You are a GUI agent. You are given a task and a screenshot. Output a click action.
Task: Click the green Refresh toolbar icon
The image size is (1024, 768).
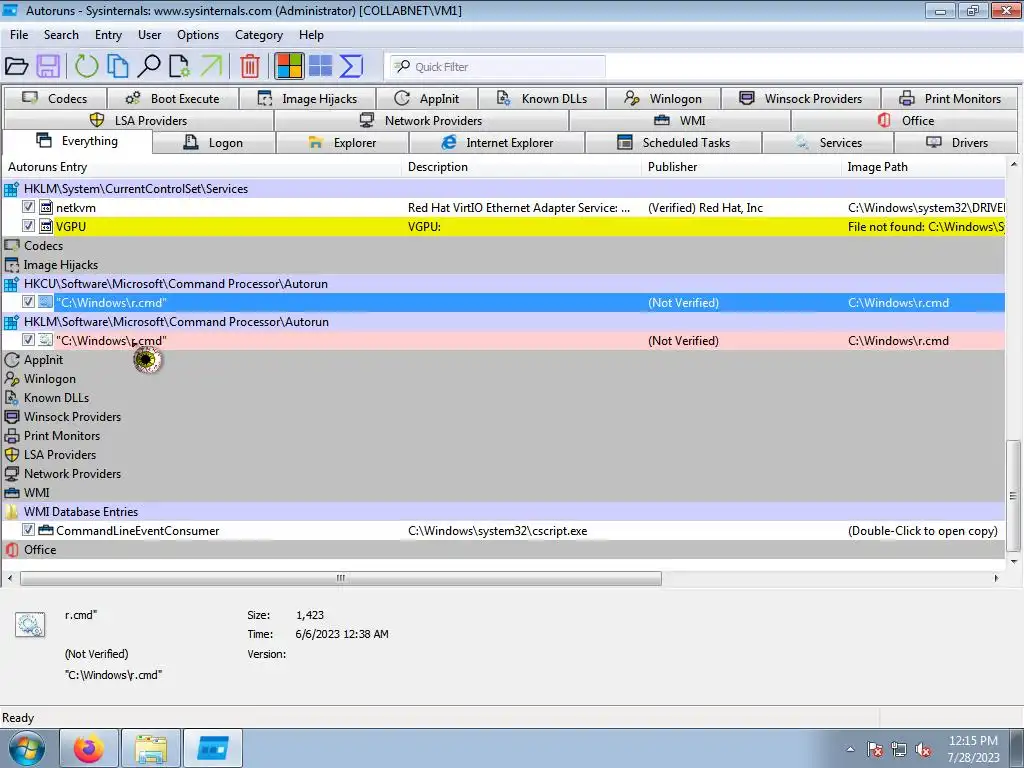[x=86, y=66]
